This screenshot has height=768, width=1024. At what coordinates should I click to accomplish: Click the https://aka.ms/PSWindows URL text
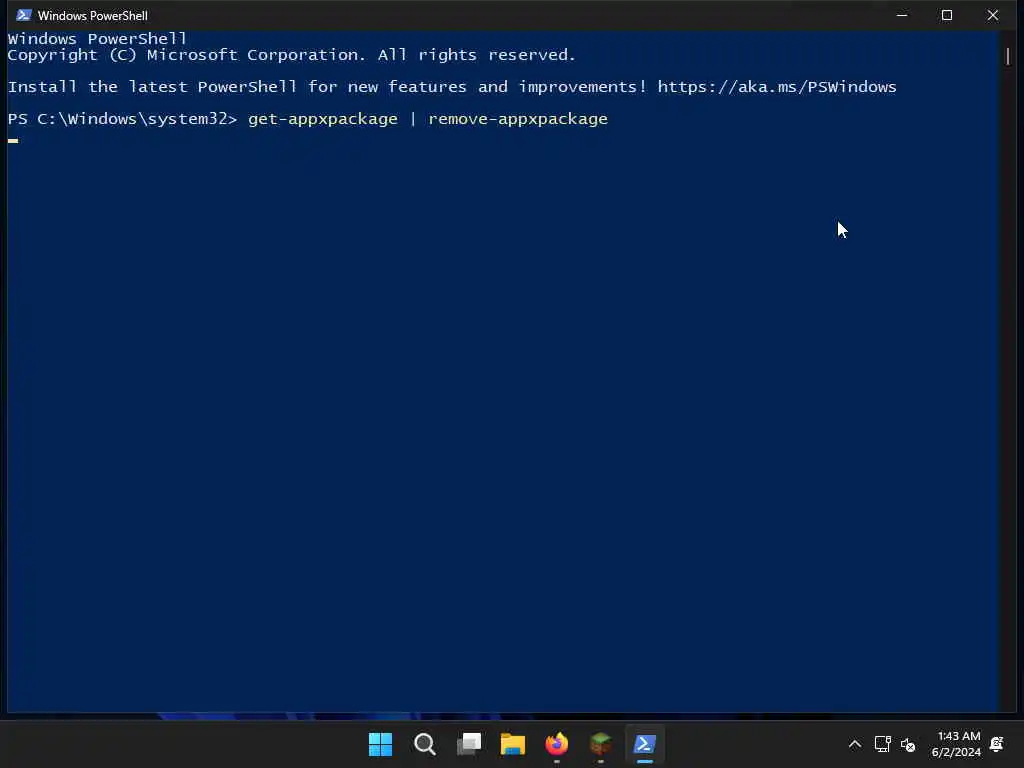776,87
